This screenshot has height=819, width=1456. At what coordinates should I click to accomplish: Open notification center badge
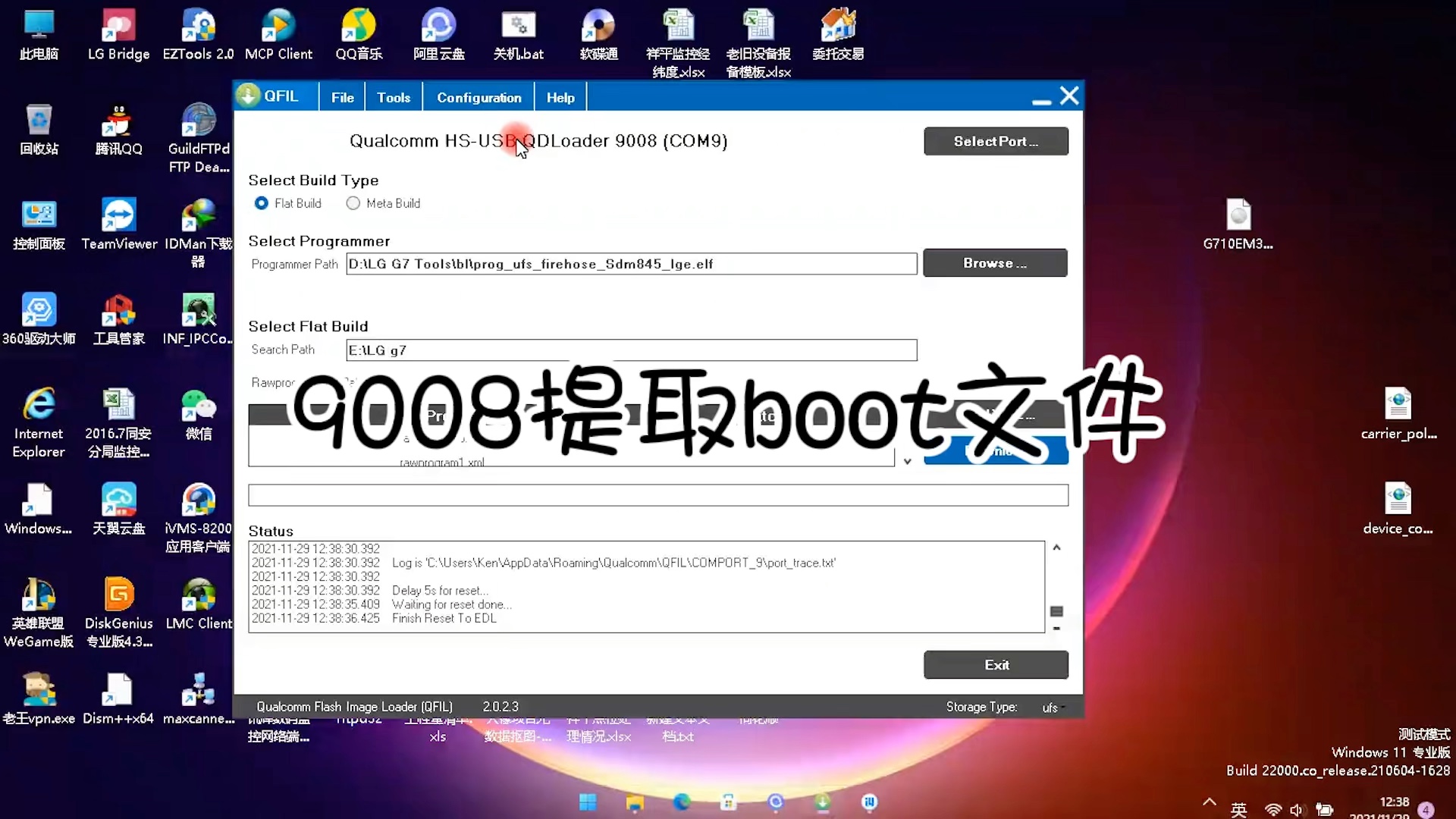click(x=1426, y=809)
